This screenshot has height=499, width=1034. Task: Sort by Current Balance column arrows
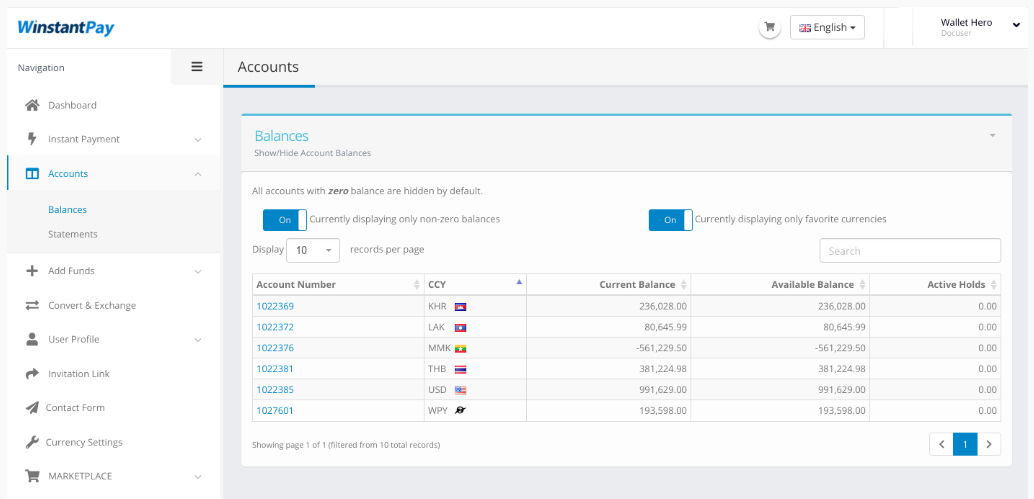684,285
